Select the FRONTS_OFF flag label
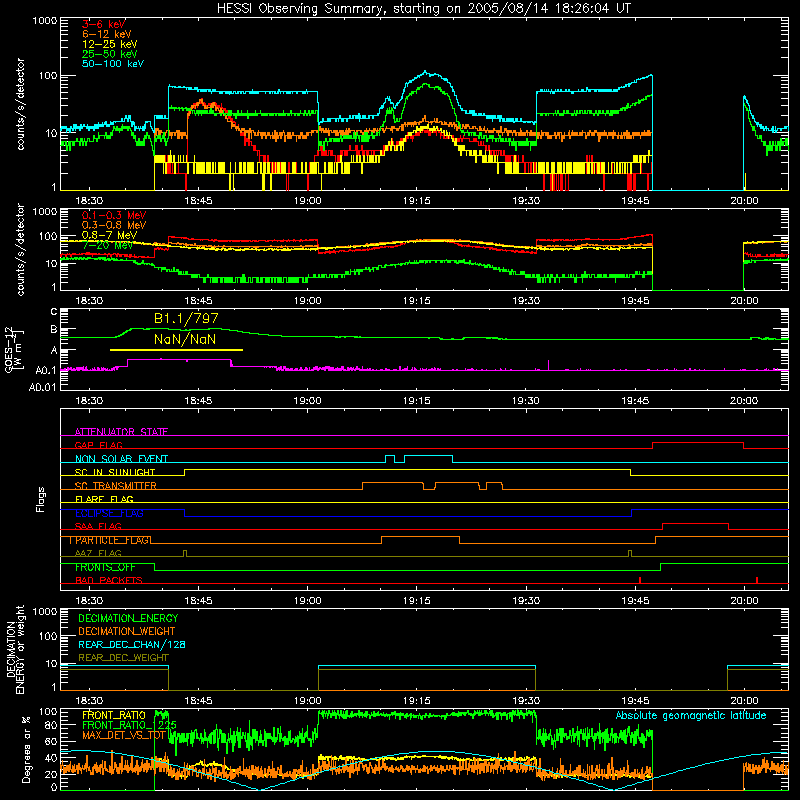This screenshot has height=800, width=800. [x=105, y=567]
